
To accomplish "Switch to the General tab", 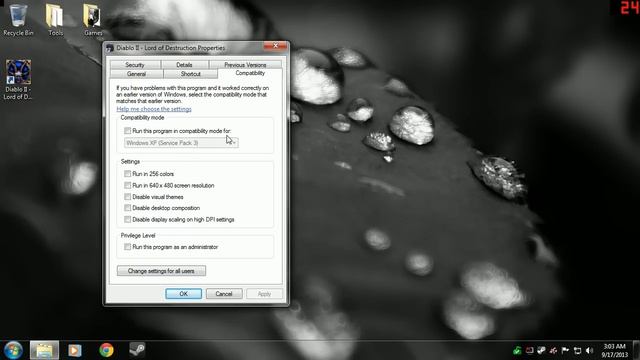I will 136,74.
